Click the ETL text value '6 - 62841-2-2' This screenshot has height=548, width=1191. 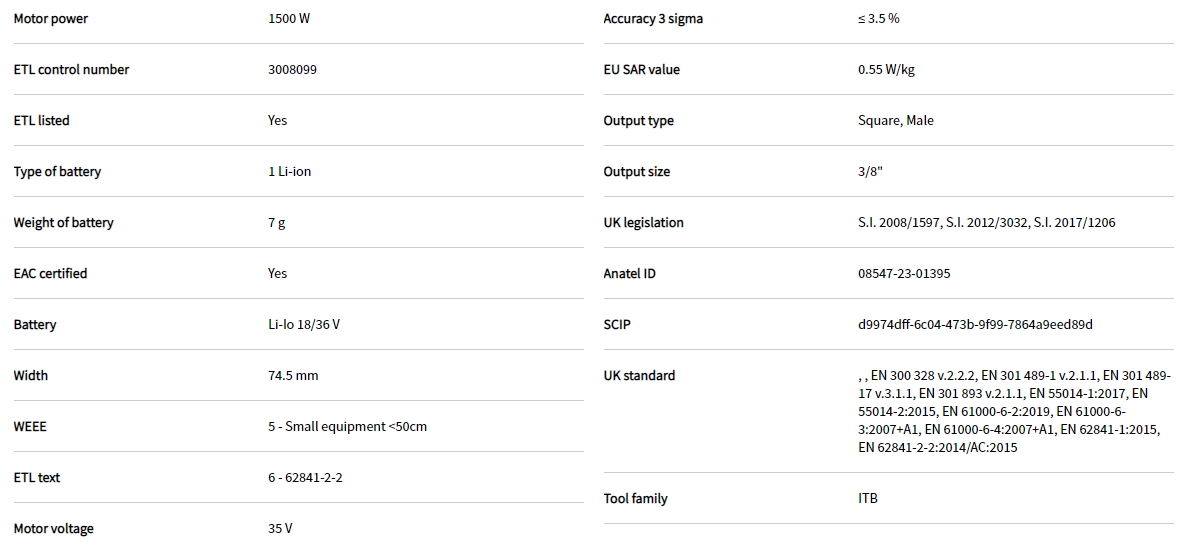point(305,478)
